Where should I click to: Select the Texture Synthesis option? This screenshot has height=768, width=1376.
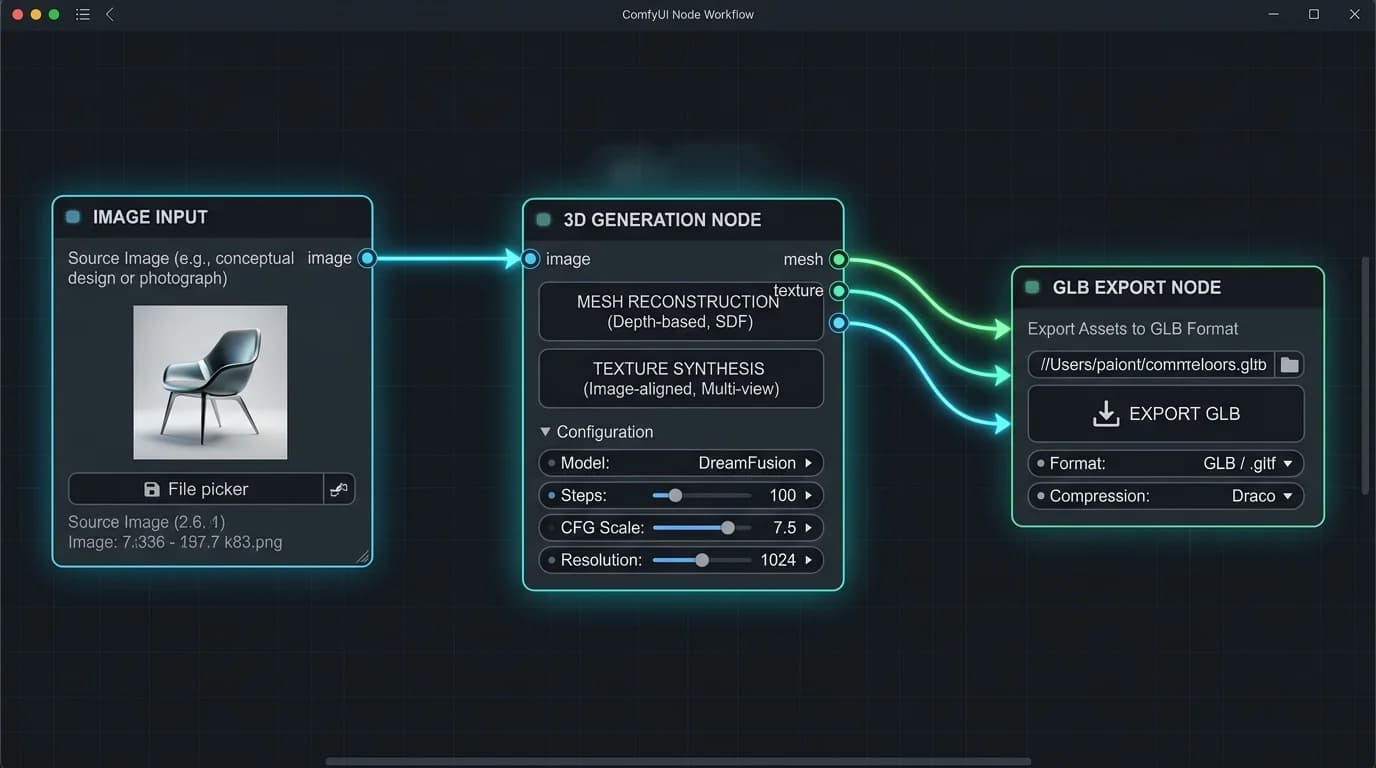point(680,378)
